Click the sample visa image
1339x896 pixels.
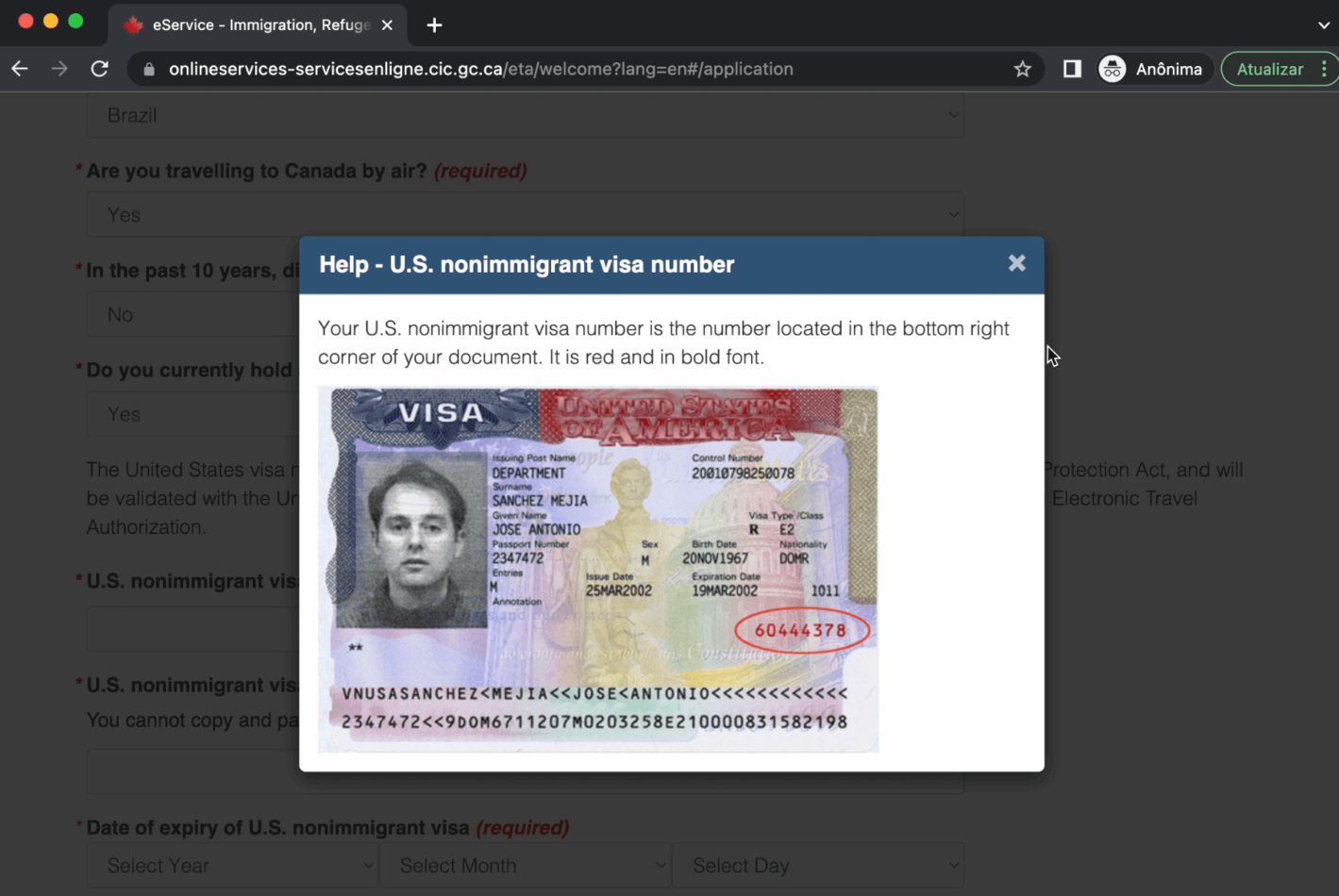(x=598, y=570)
